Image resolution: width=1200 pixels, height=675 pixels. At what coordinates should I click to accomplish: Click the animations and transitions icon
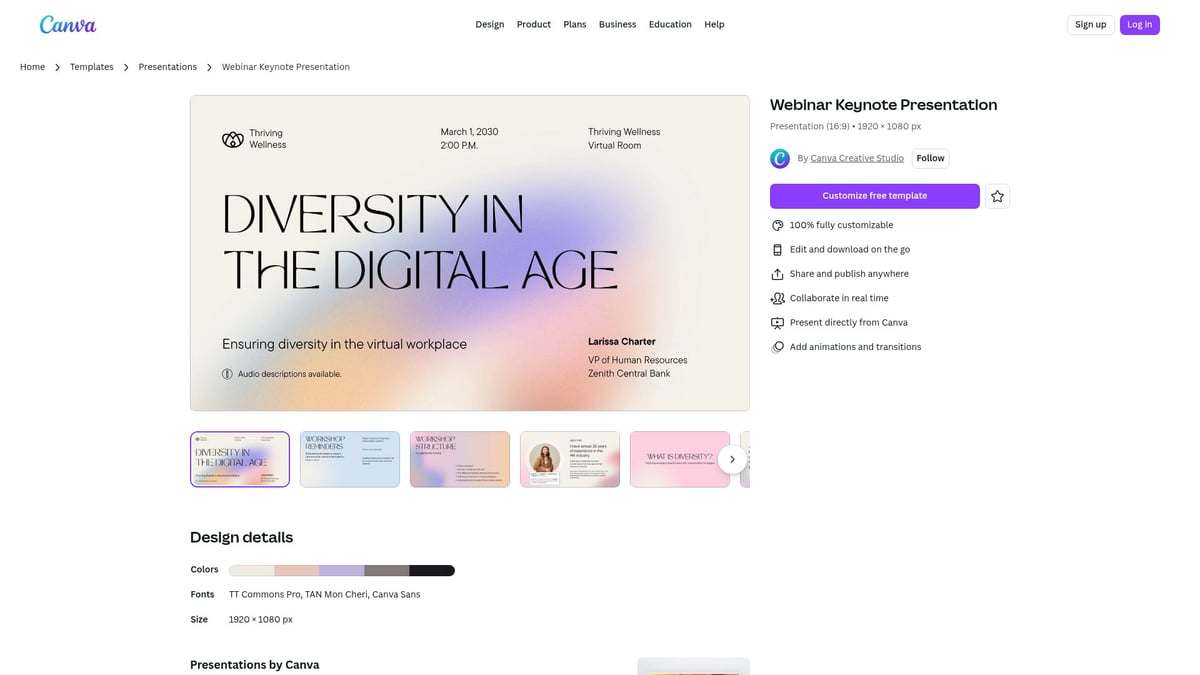tap(777, 346)
